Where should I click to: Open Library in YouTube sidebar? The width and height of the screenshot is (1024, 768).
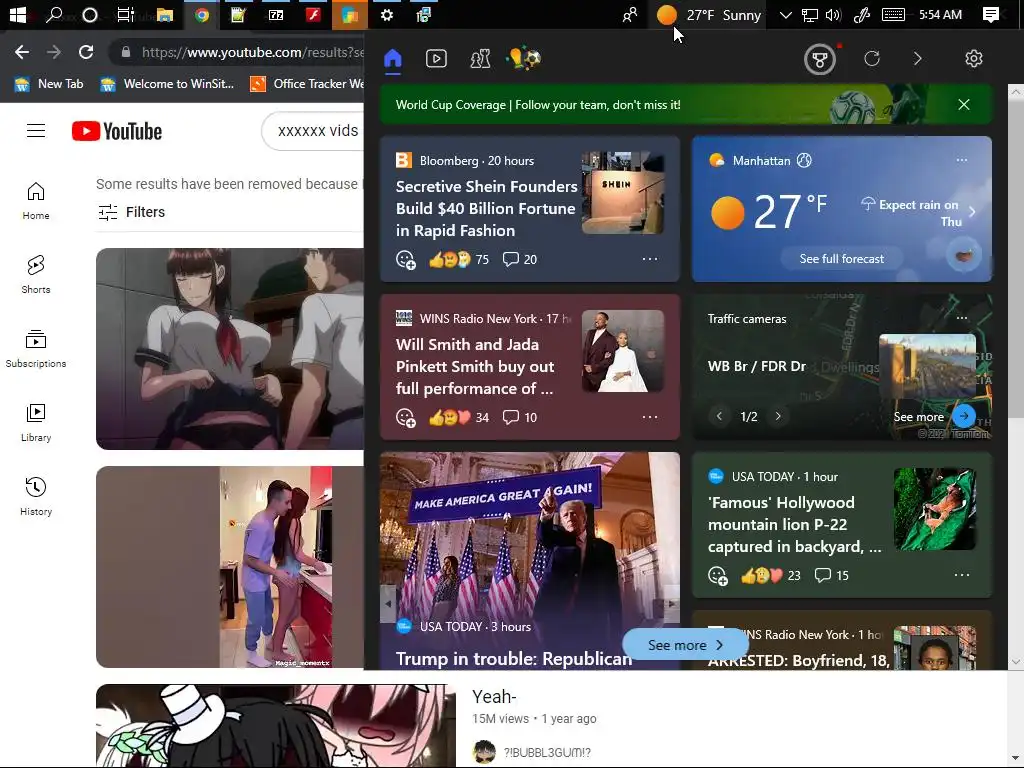(x=36, y=423)
